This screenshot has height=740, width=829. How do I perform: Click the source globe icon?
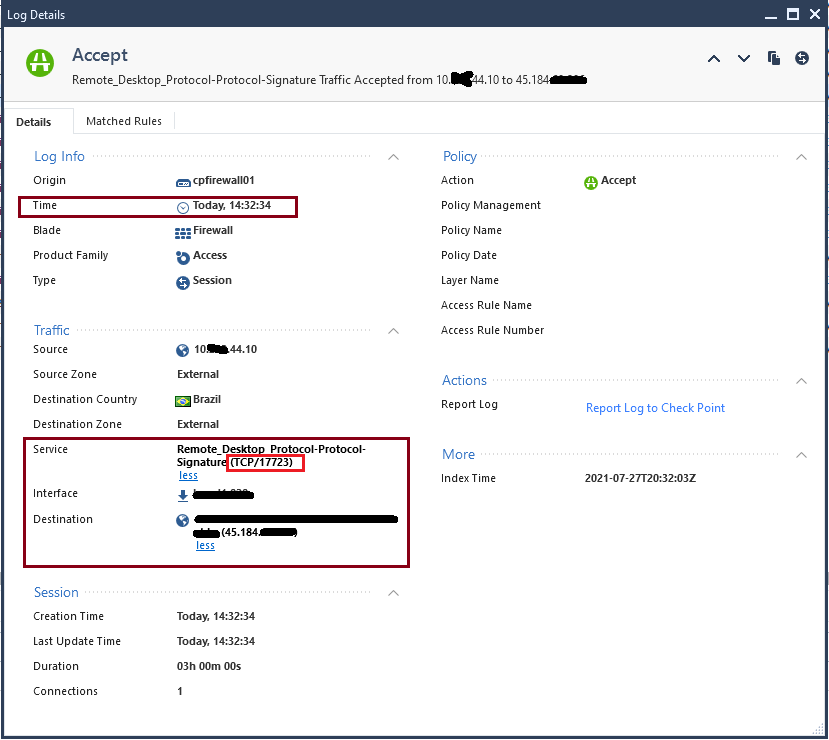pos(183,350)
